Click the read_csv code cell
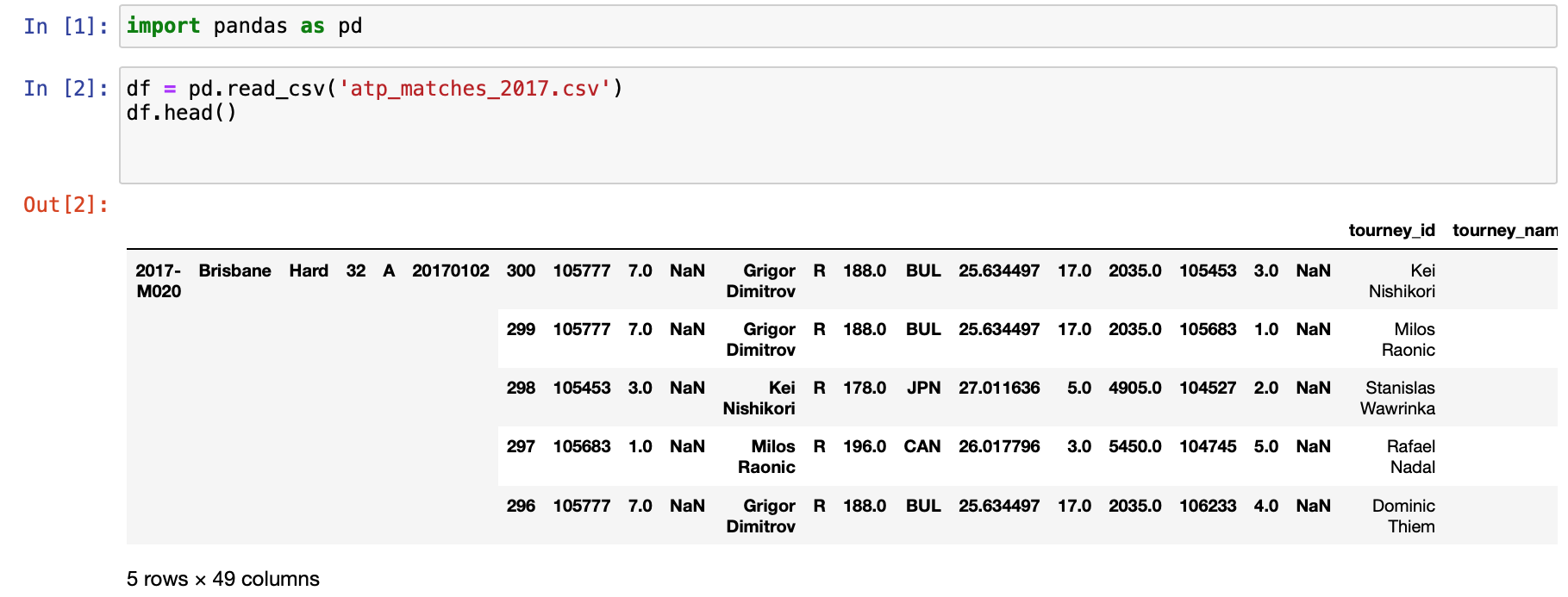Screen dimensions: 1568x597 coord(837,125)
